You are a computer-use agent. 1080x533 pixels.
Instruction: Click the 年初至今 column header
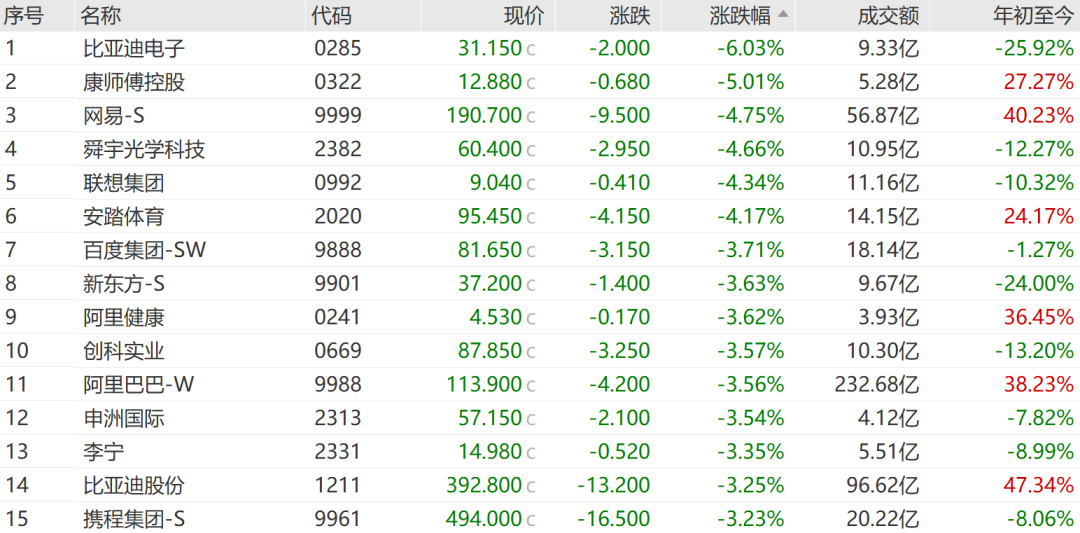pyautogui.click(x=1032, y=15)
